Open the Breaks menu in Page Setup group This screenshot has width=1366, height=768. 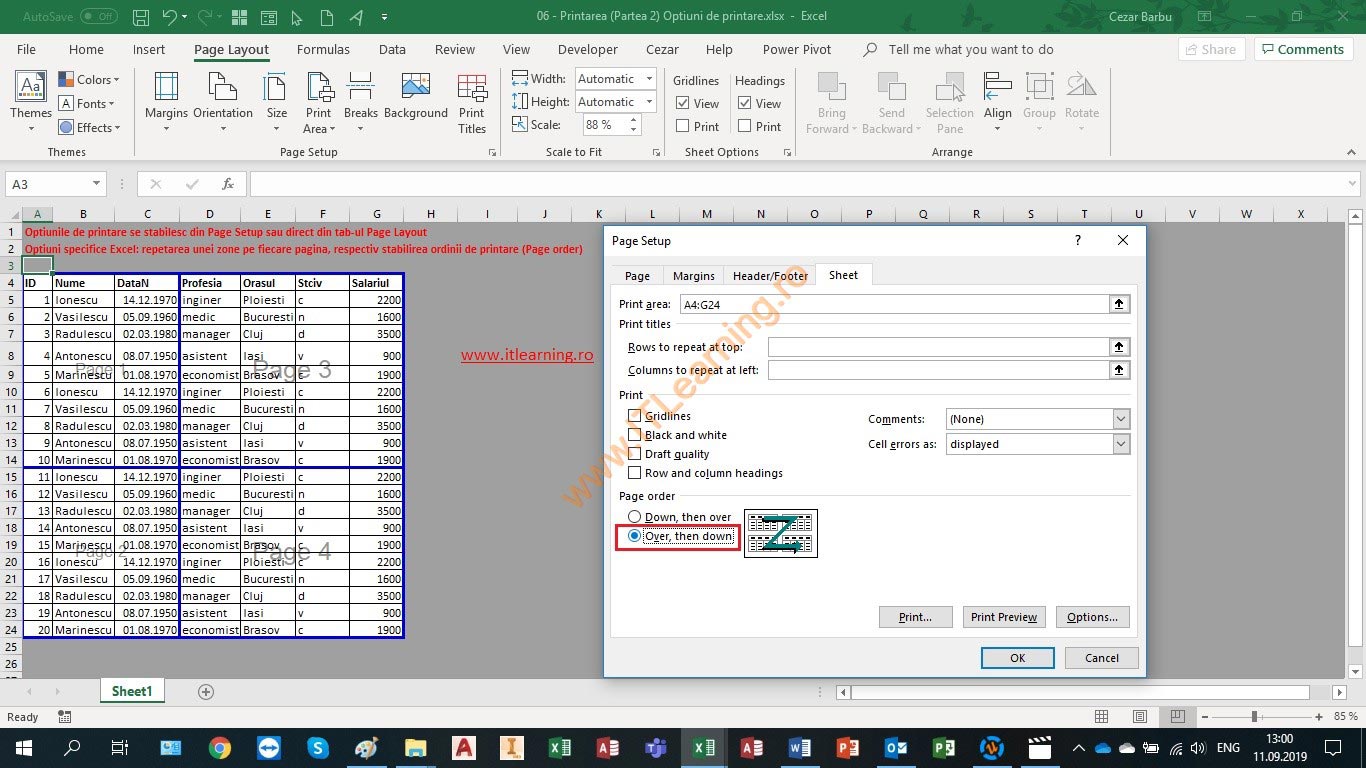pos(361,103)
